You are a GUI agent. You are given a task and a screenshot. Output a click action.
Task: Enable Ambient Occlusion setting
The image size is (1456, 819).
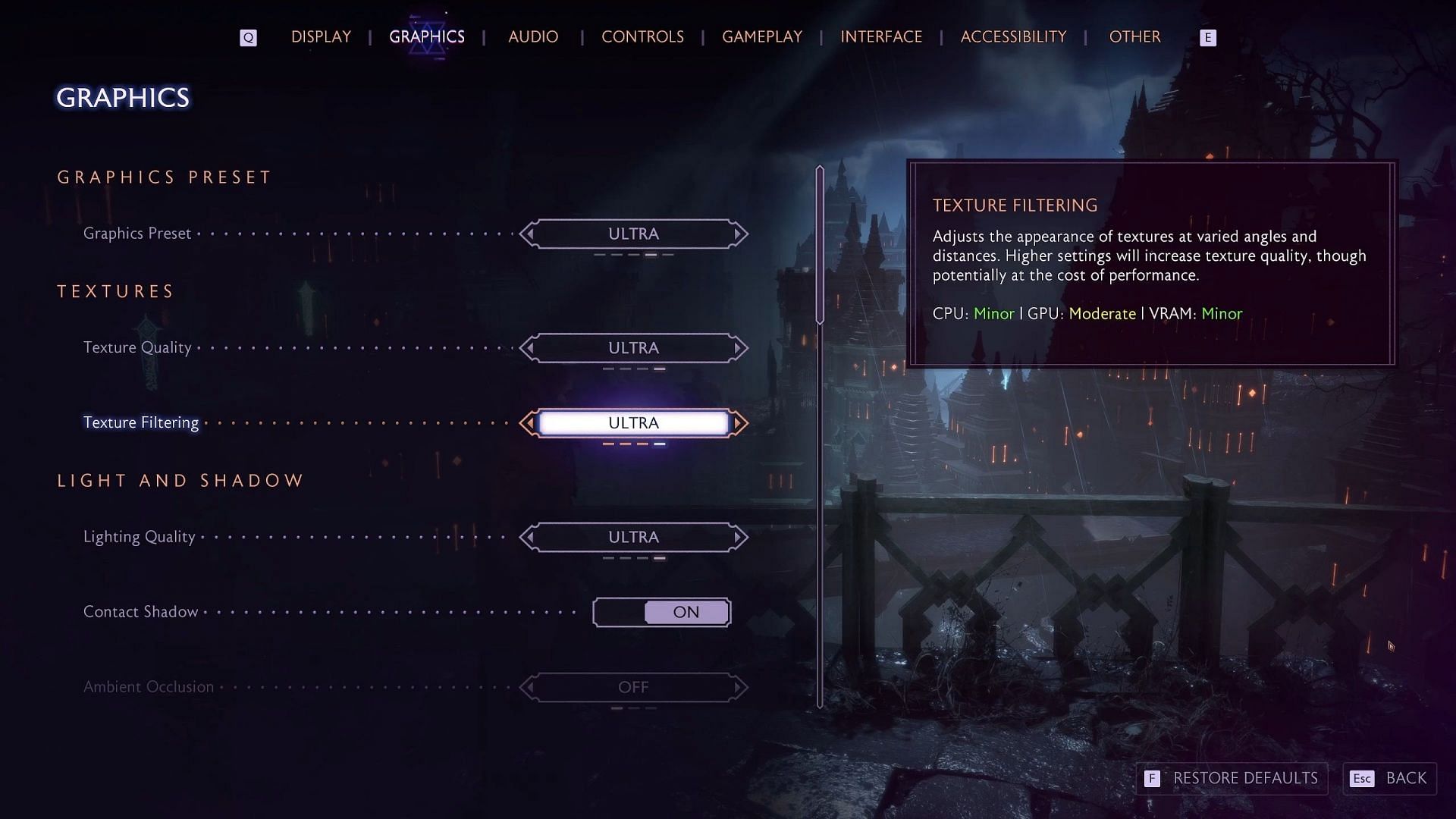[738, 687]
